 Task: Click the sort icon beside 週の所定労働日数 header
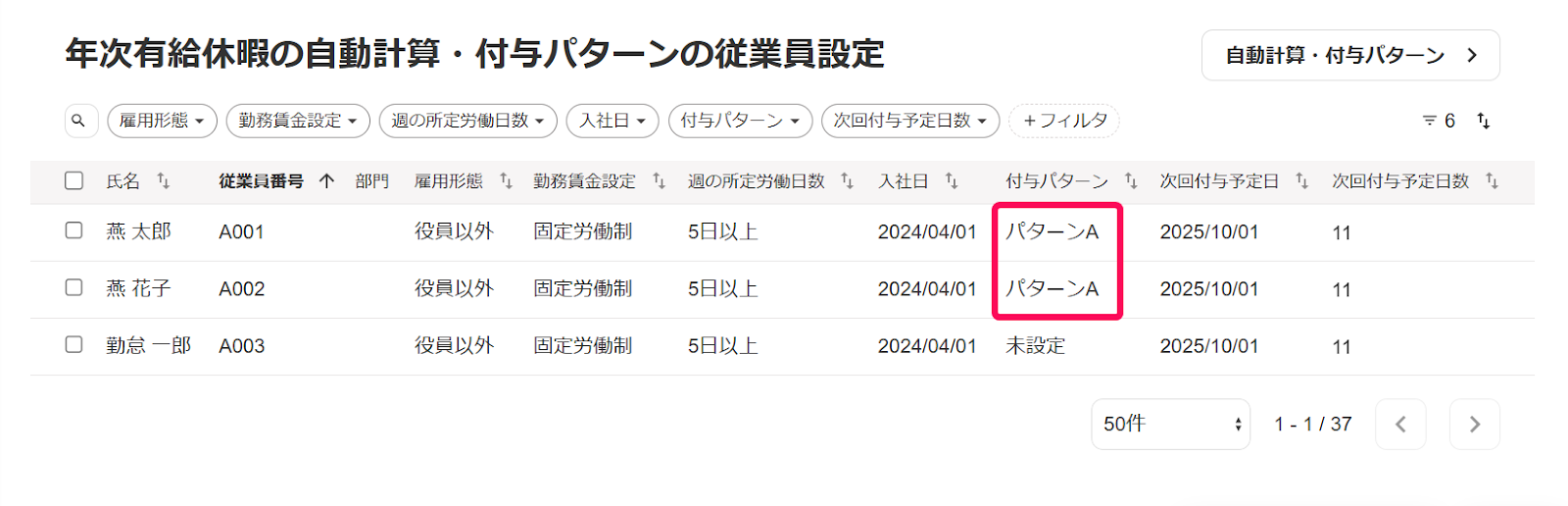(x=847, y=181)
